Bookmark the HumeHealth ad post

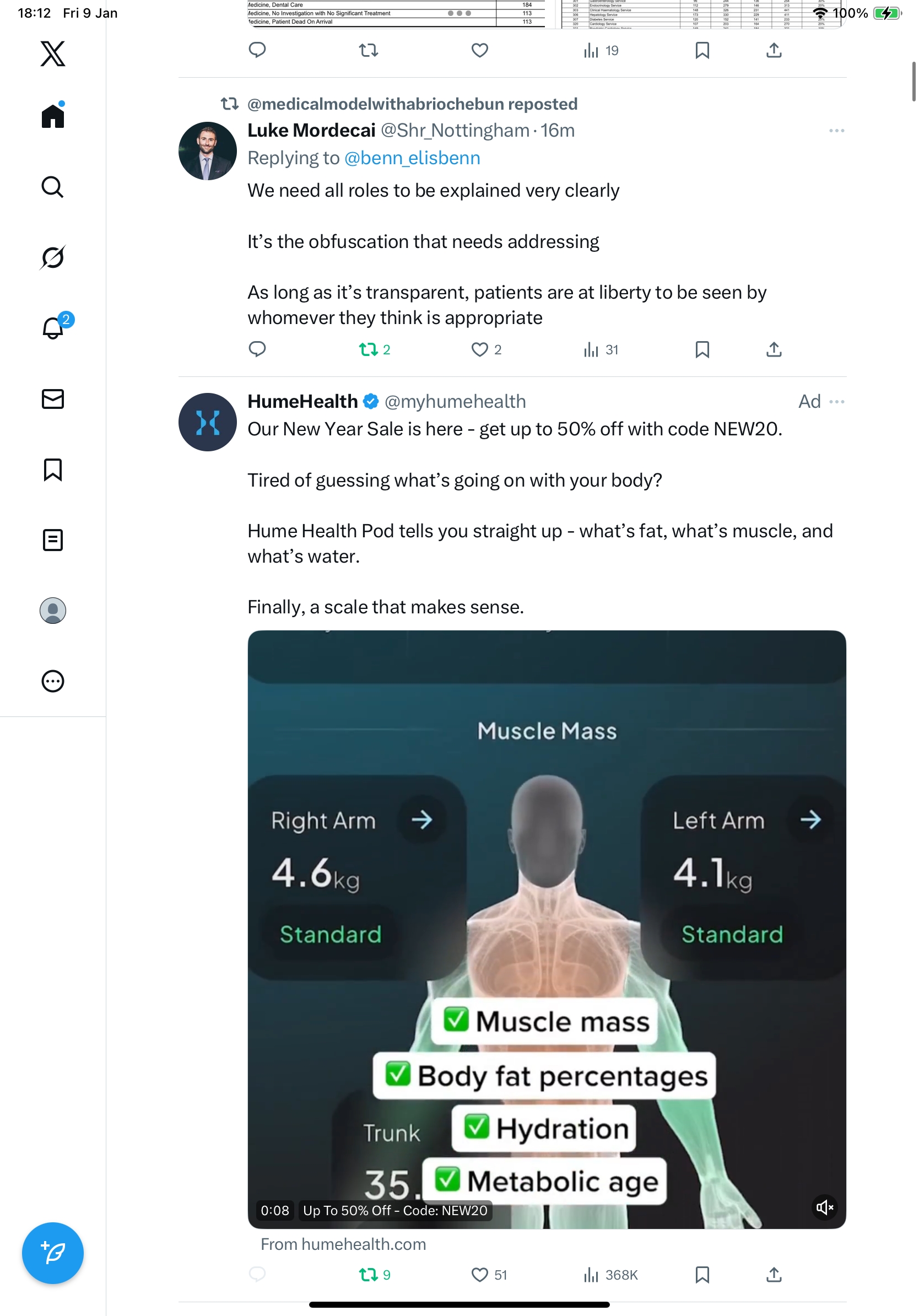point(702,1275)
